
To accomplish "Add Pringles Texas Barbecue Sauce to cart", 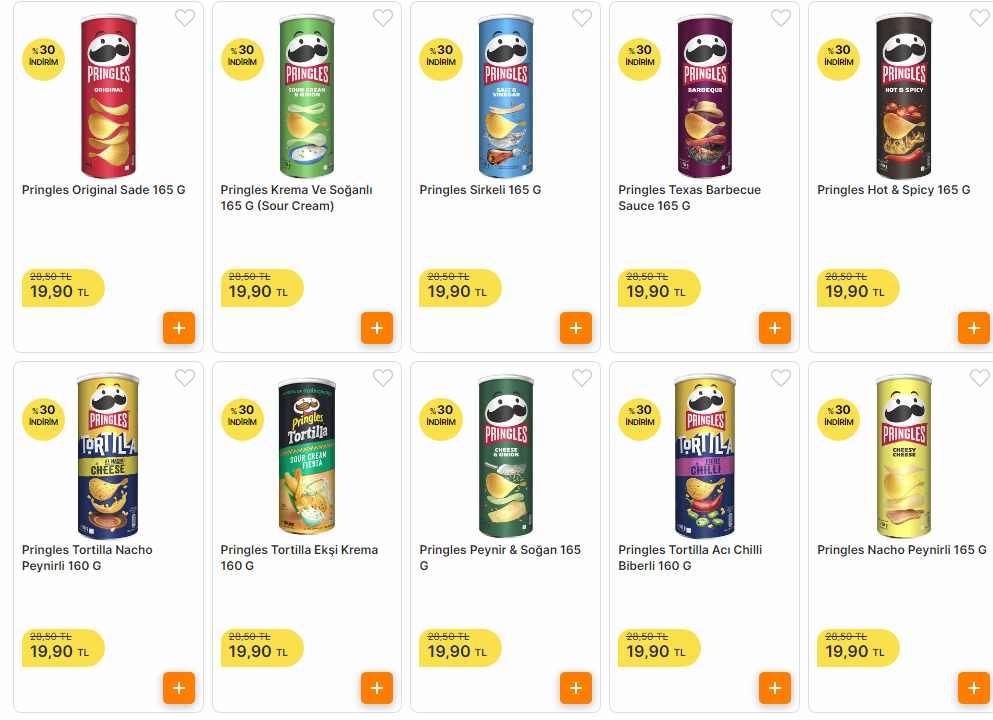I will click(x=775, y=328).
